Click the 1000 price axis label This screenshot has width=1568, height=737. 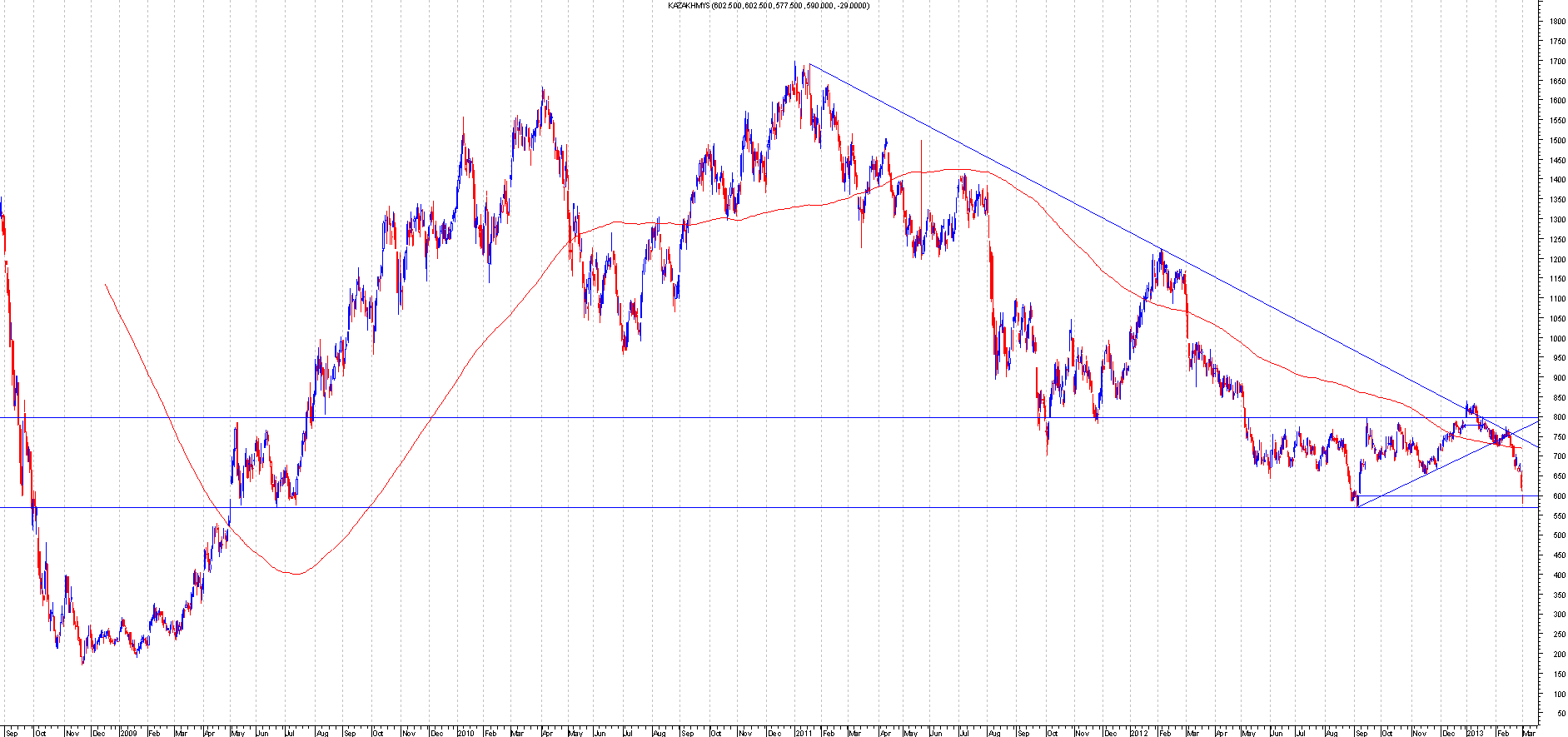click(1556, 339)
